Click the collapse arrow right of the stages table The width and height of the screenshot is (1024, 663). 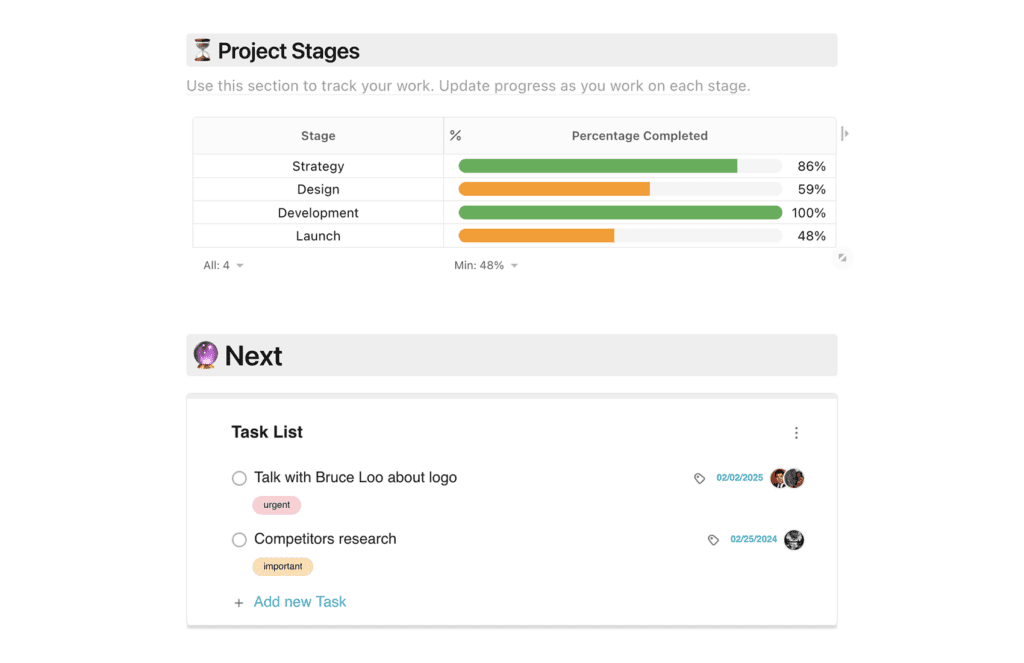click(844, 131)
